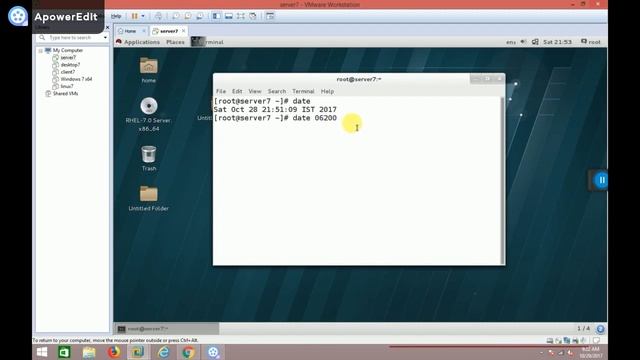
Task: Revert the VM to previous snapshot
Action: coord(188,16)
